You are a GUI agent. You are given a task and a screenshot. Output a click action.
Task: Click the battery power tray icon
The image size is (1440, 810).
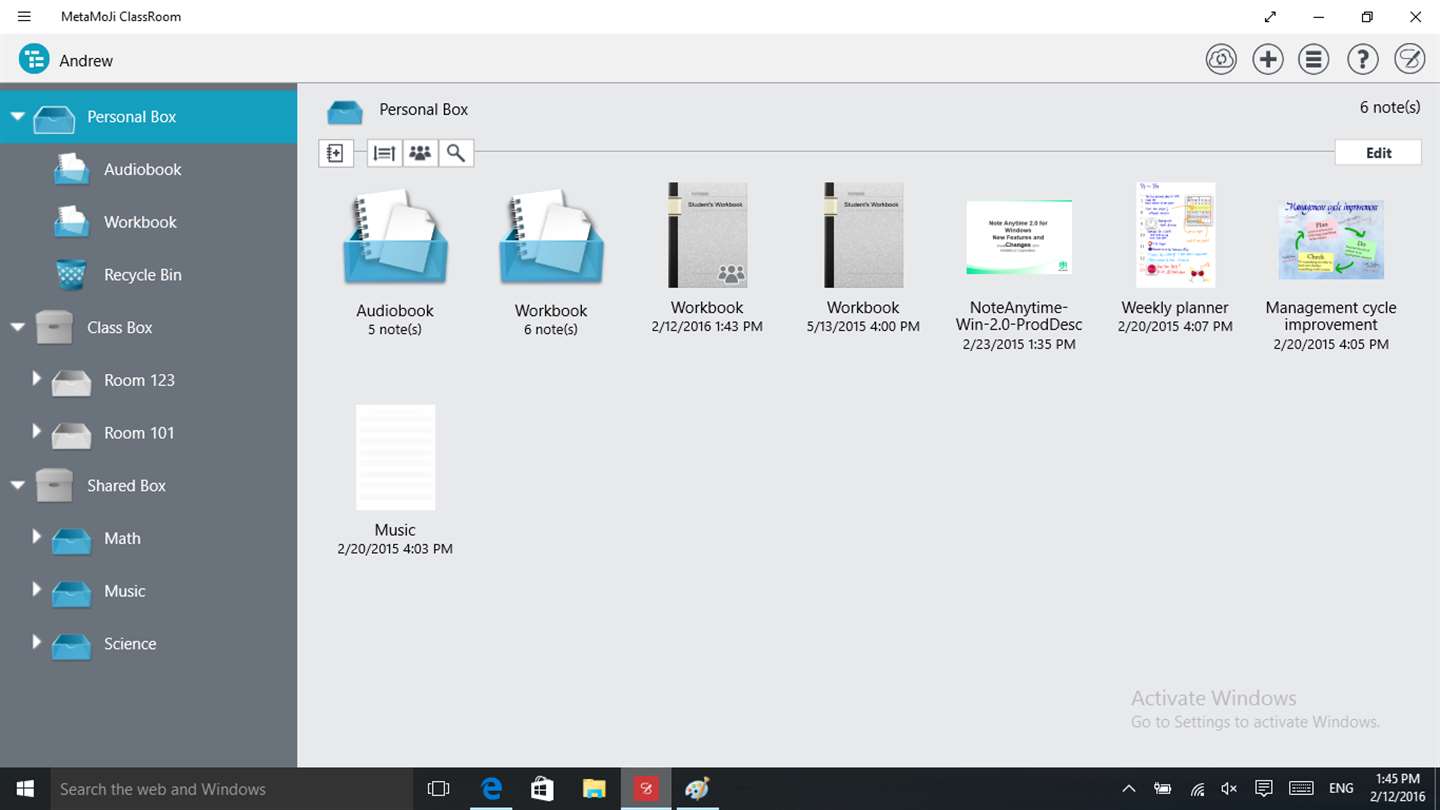pos(1162,789)
